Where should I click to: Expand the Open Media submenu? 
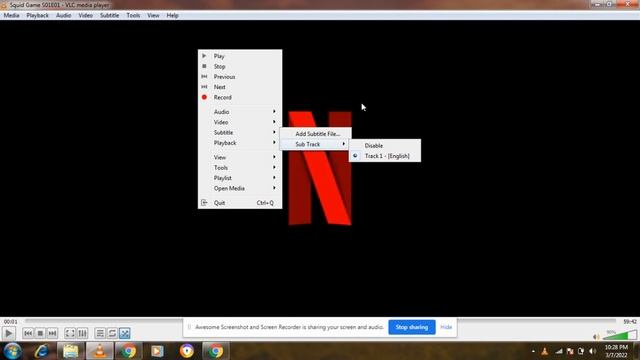(x=240, y=188)
